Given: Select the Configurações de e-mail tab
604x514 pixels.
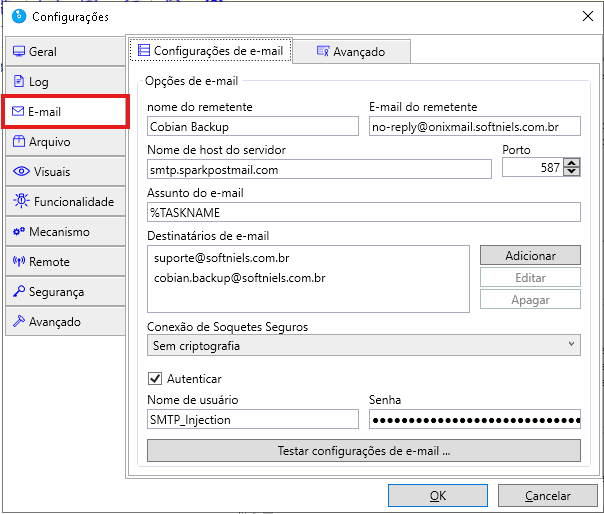Looking at the screenshot, I should [x=210, y=51].
